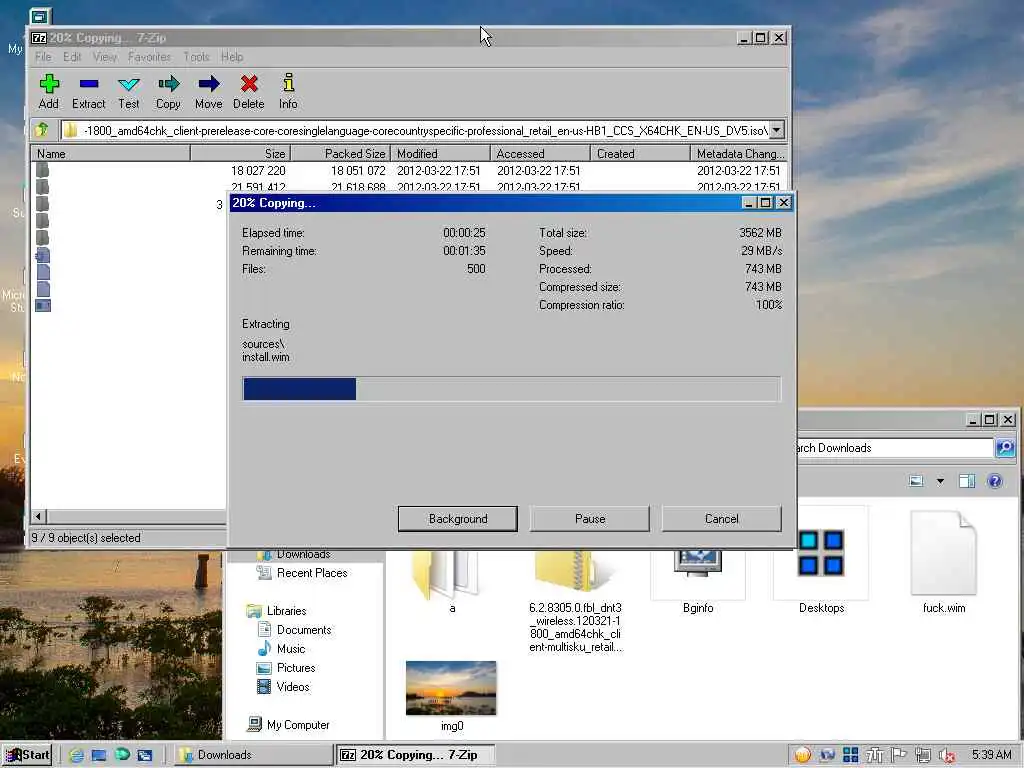Sort file list by Accessed column

point(540,153)
